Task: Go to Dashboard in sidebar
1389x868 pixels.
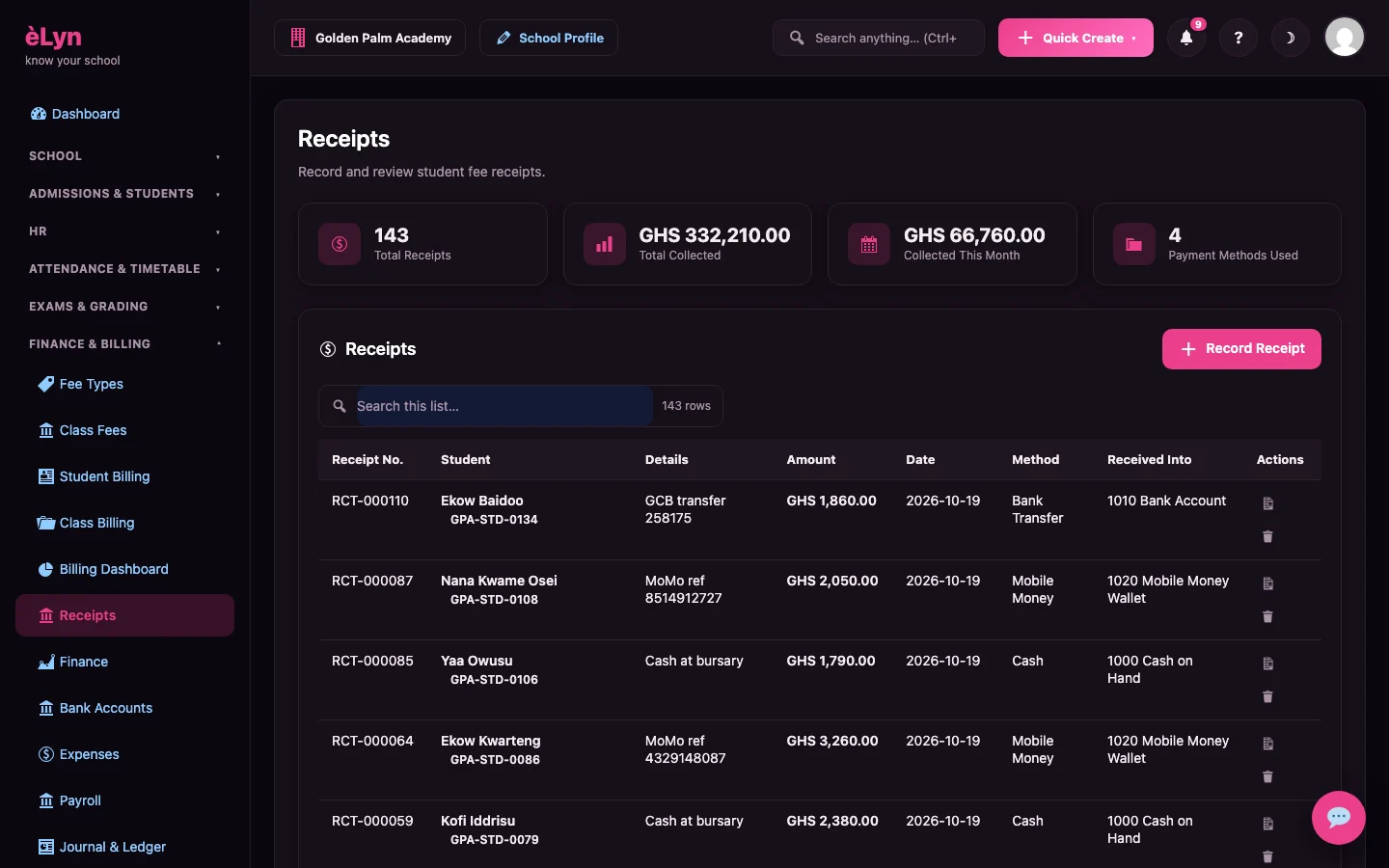Action: 124,114
